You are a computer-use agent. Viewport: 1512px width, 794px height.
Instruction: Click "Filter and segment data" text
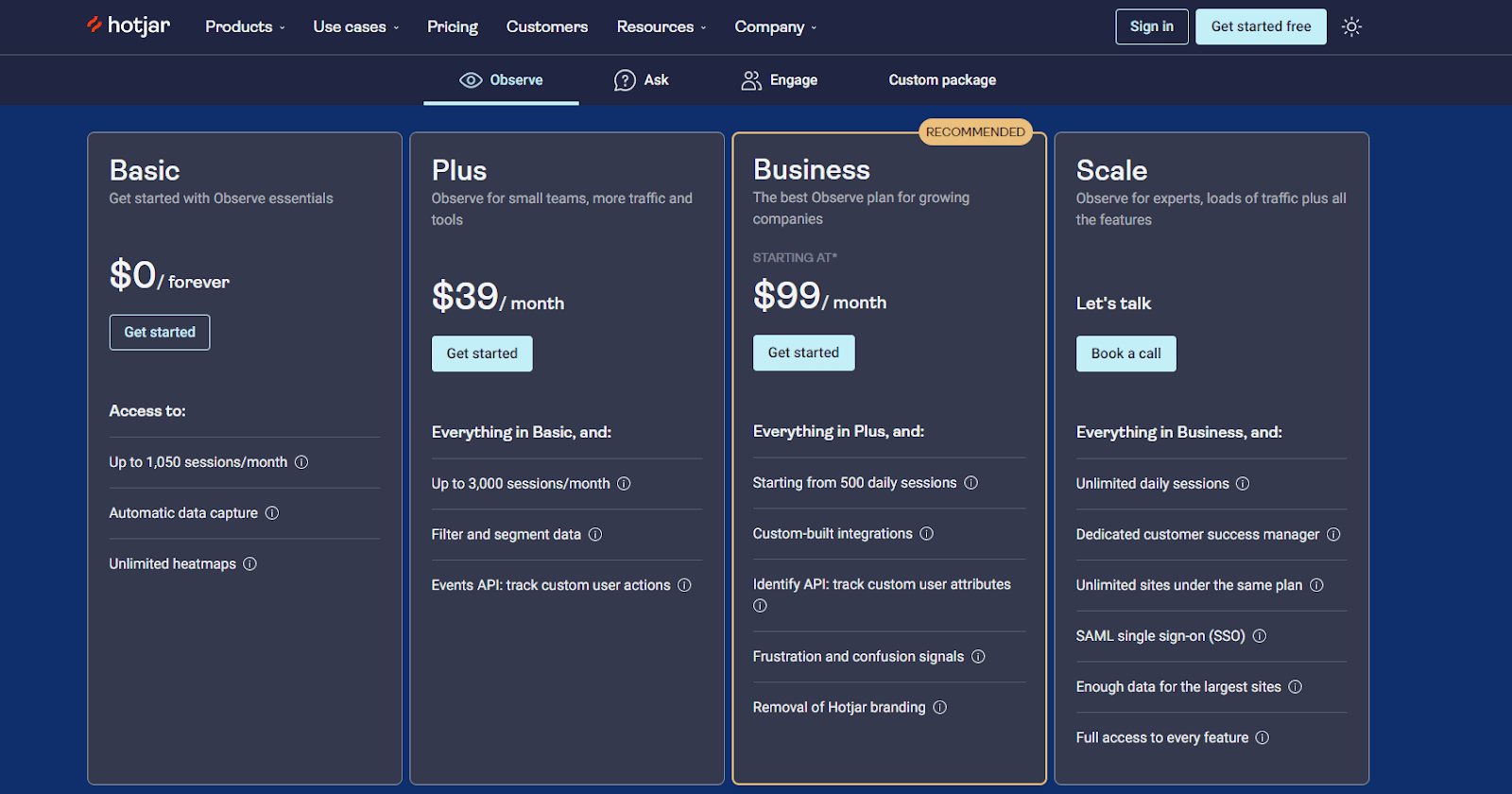[x=507, y=535]
